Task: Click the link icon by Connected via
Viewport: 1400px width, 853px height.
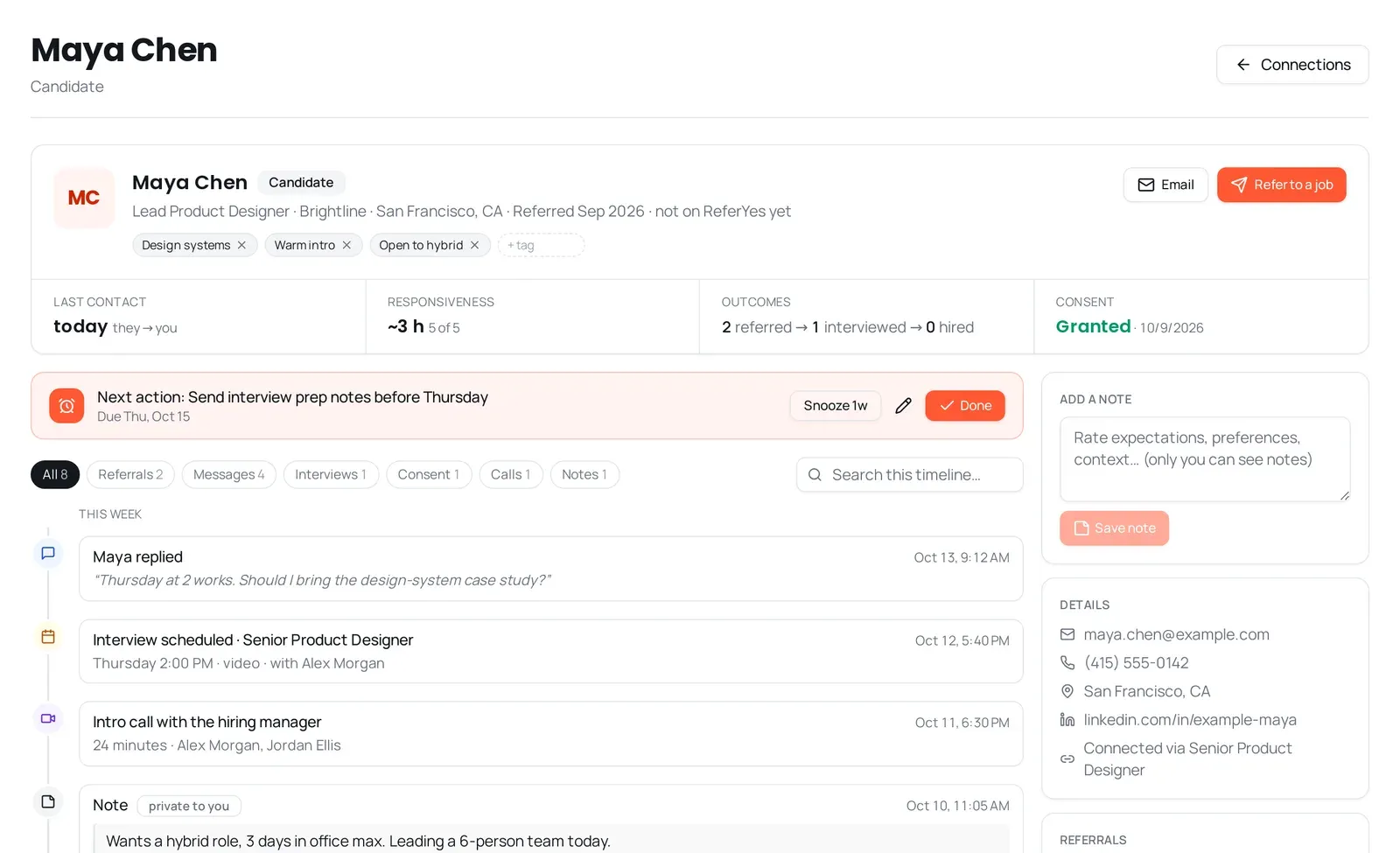Action: [1067, 759]
